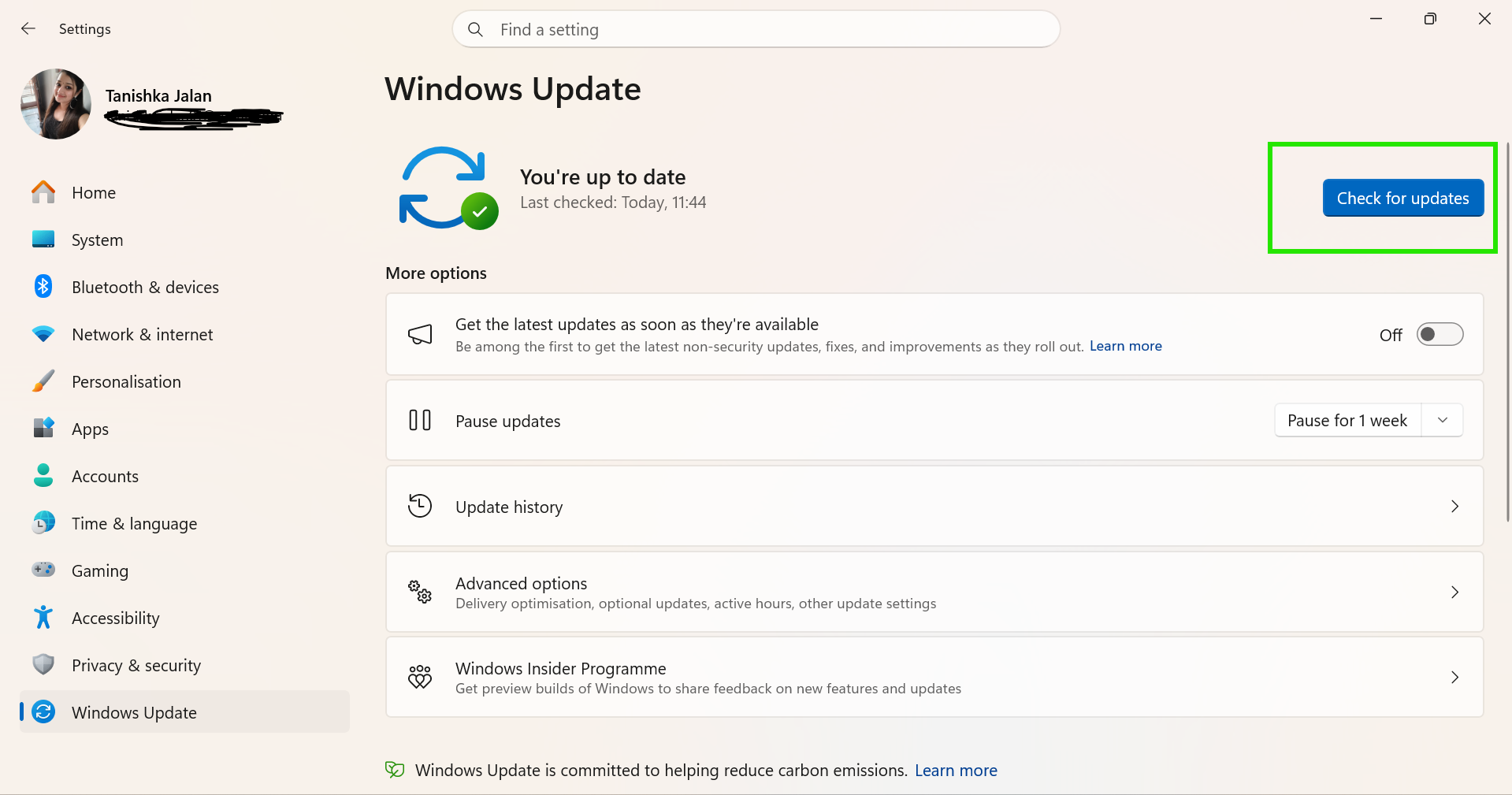Click the clock history icon
The width and height of the screenshot is (1512, 795).
[x=420, y=506]
